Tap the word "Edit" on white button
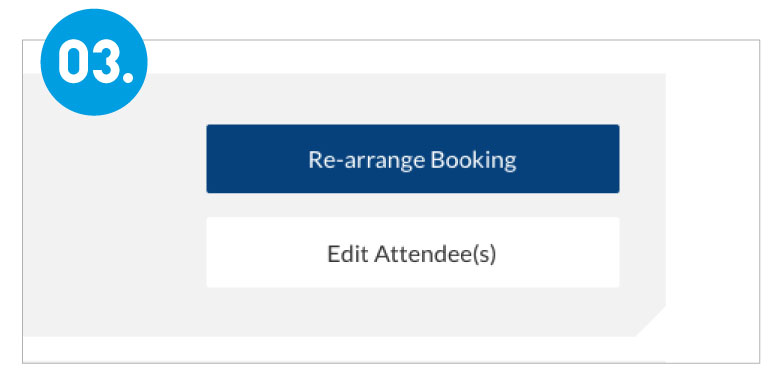 (x=347, y=253)
